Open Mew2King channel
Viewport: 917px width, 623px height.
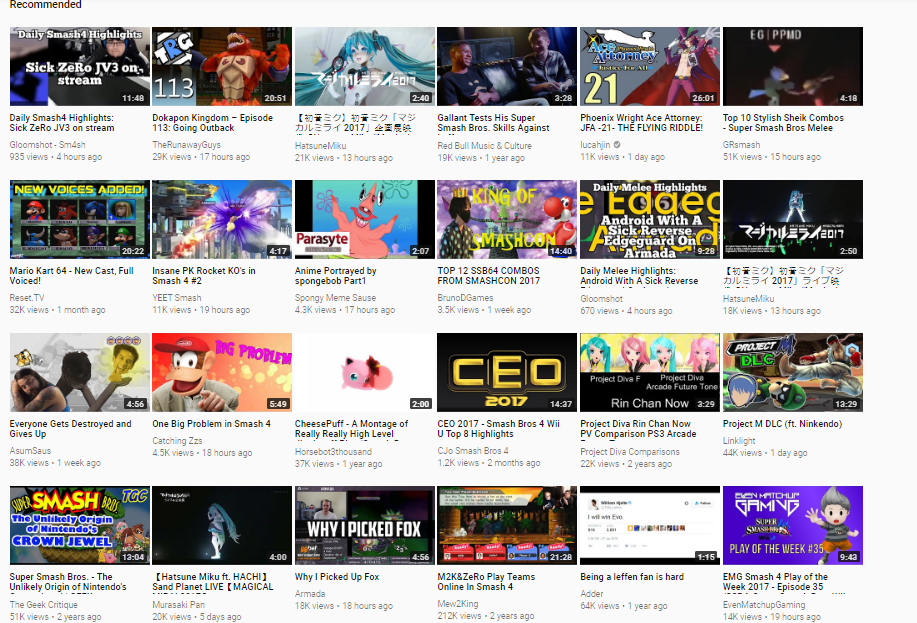[x=458, y=604]
